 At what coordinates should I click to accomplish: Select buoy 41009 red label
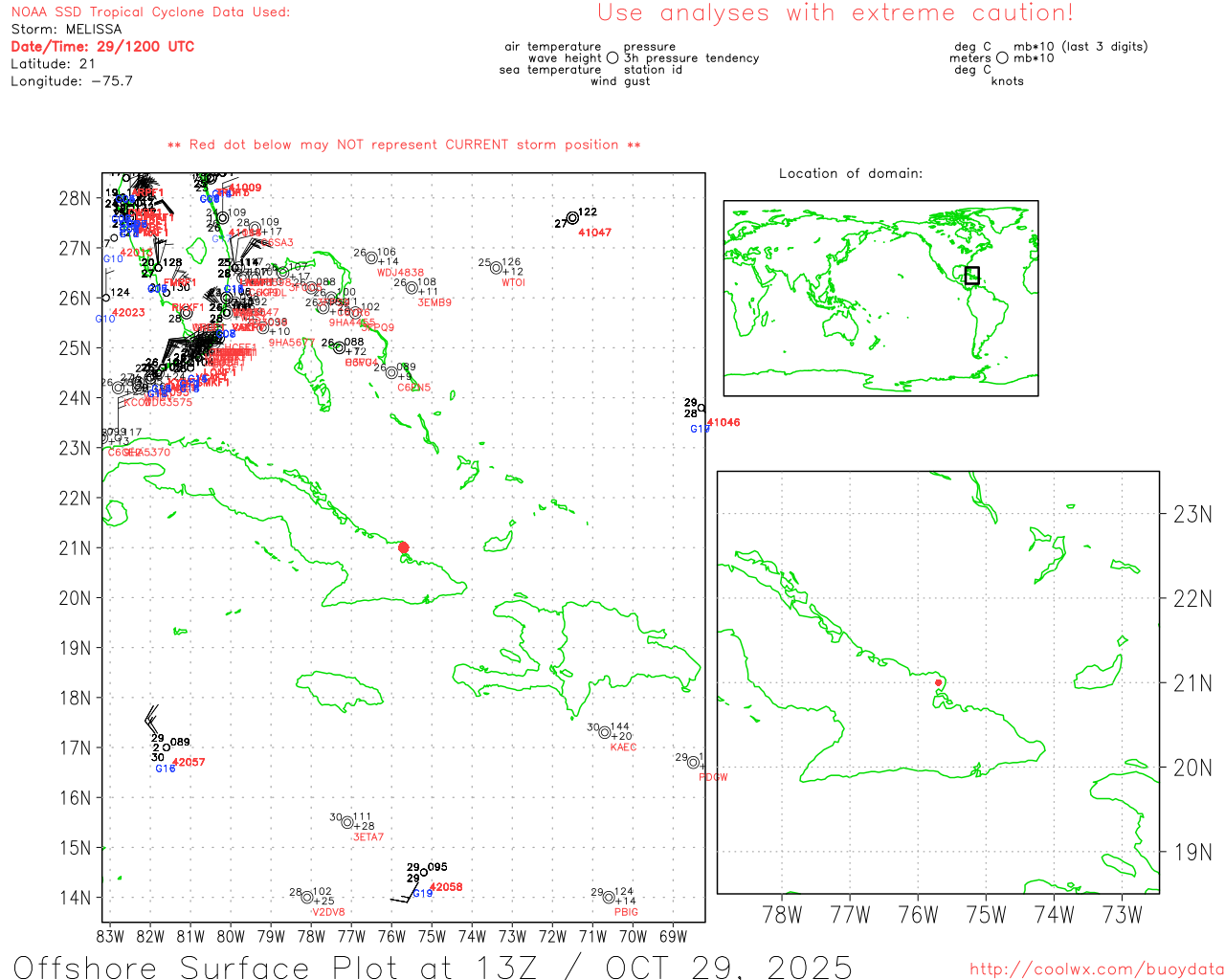point(245,188)
